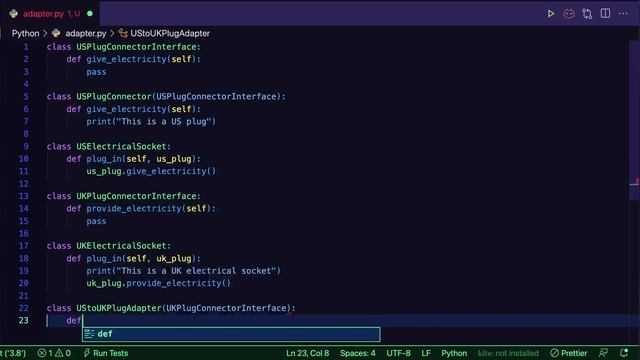
Task: Click the Ln 23, Col 8 cursor position
Action: [x=307, y=353]
